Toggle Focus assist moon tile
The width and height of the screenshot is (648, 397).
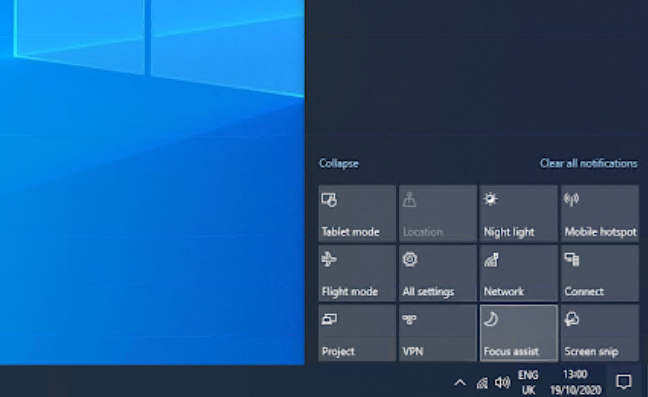519,333
